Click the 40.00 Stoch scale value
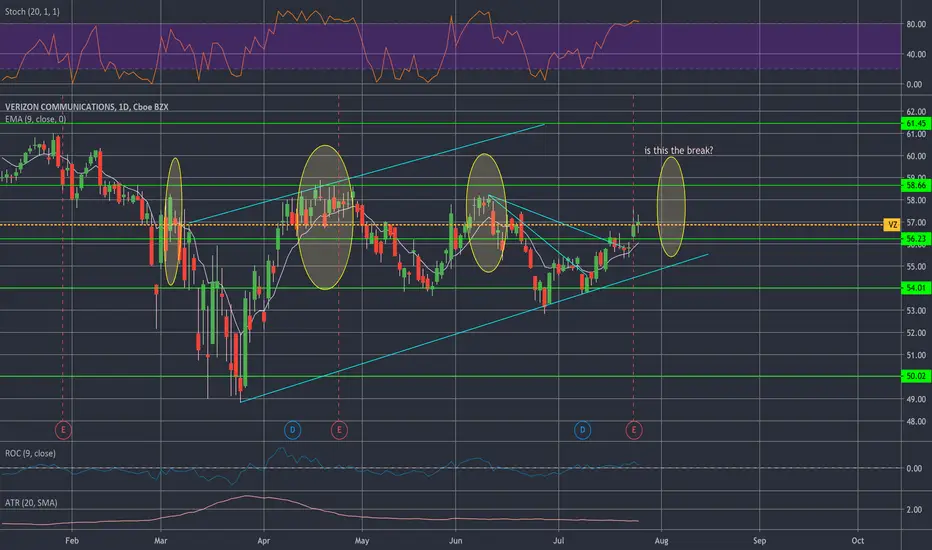 [x=915, y=55]
